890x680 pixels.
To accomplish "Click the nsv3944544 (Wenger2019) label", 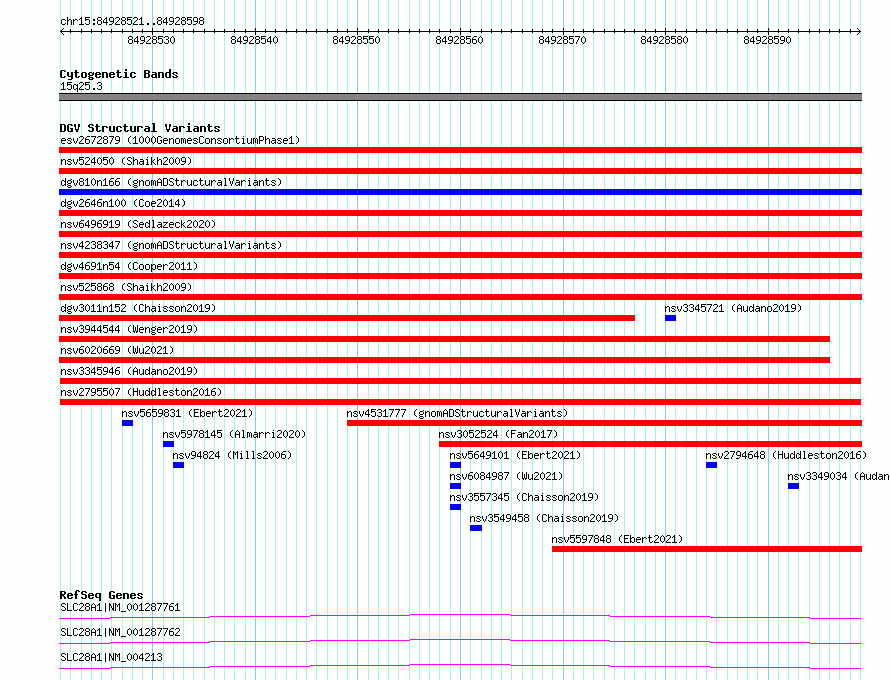I will (129, 329).
